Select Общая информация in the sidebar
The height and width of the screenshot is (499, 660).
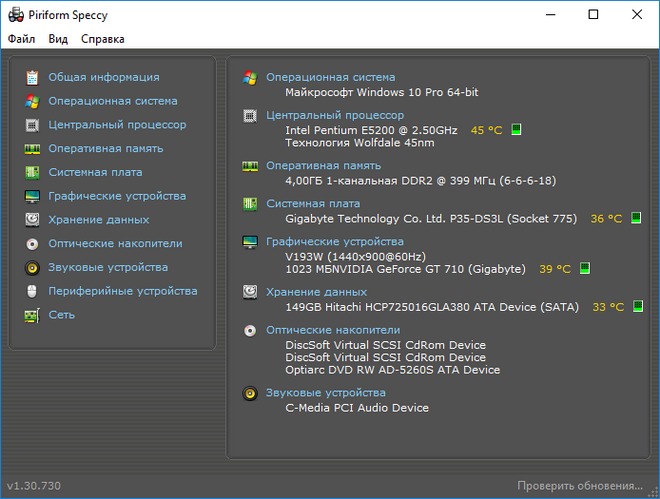click(x=103, y=77)
